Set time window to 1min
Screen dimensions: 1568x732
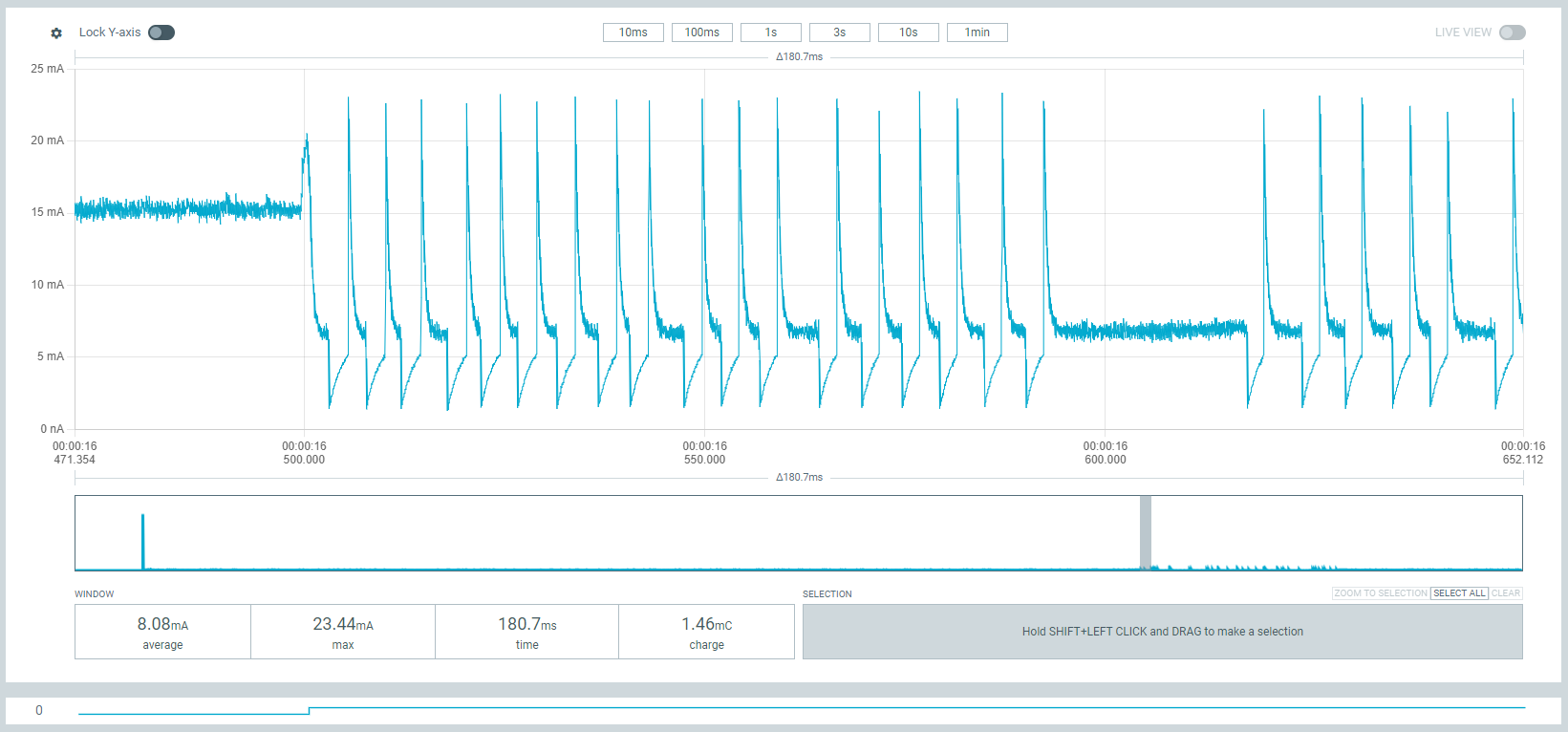pyautogui.click(x=977, y=32)
